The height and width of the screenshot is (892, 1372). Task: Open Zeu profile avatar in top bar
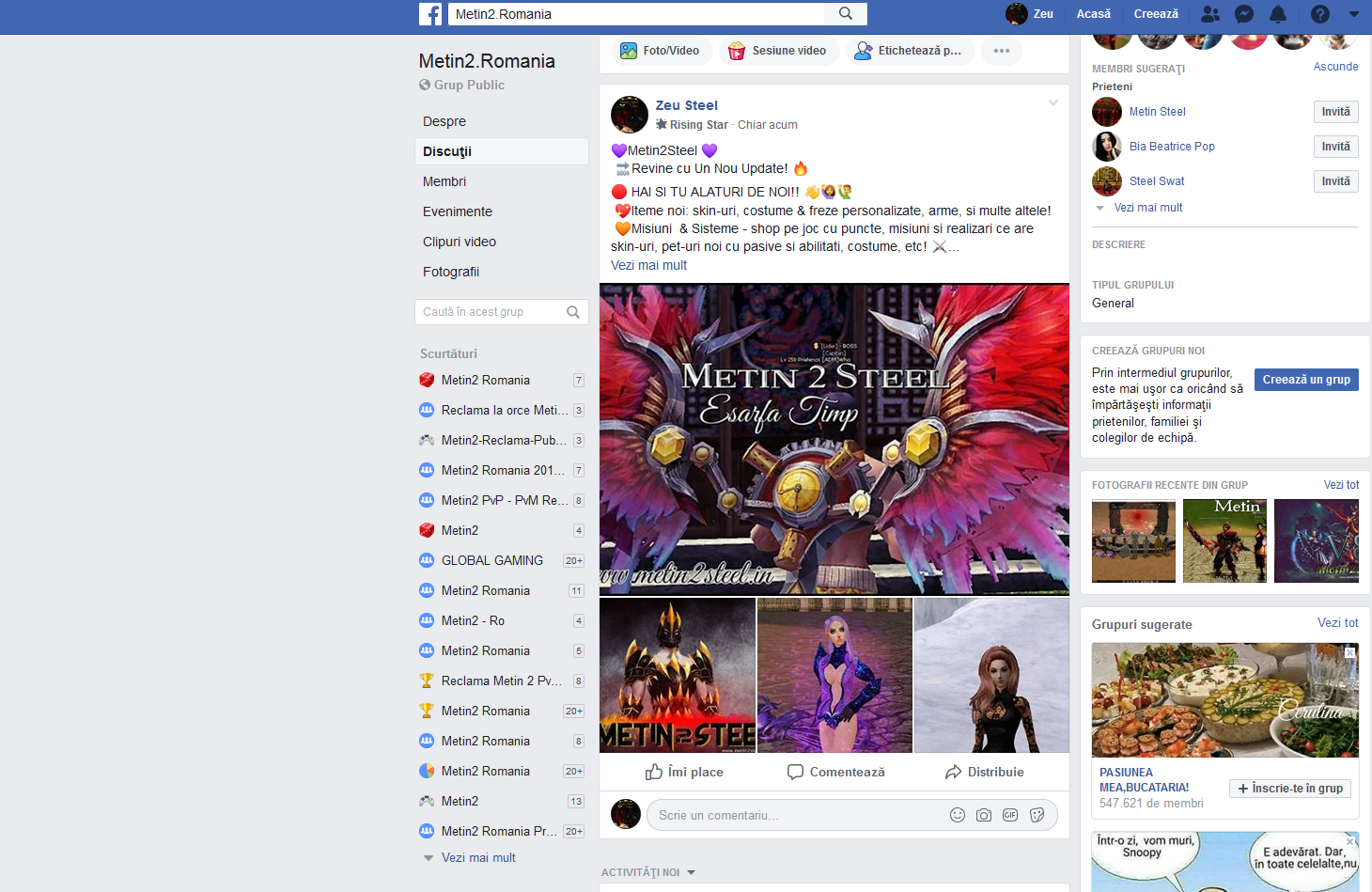pyautogui.click(x=1016, y=14)
